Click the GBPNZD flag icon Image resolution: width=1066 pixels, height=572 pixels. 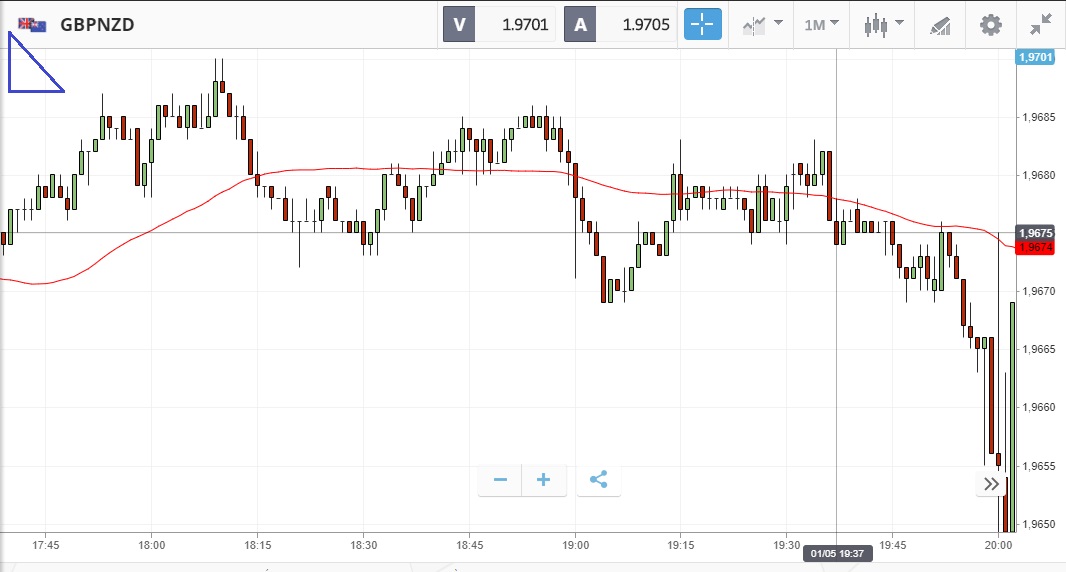(x=31, y=24)
